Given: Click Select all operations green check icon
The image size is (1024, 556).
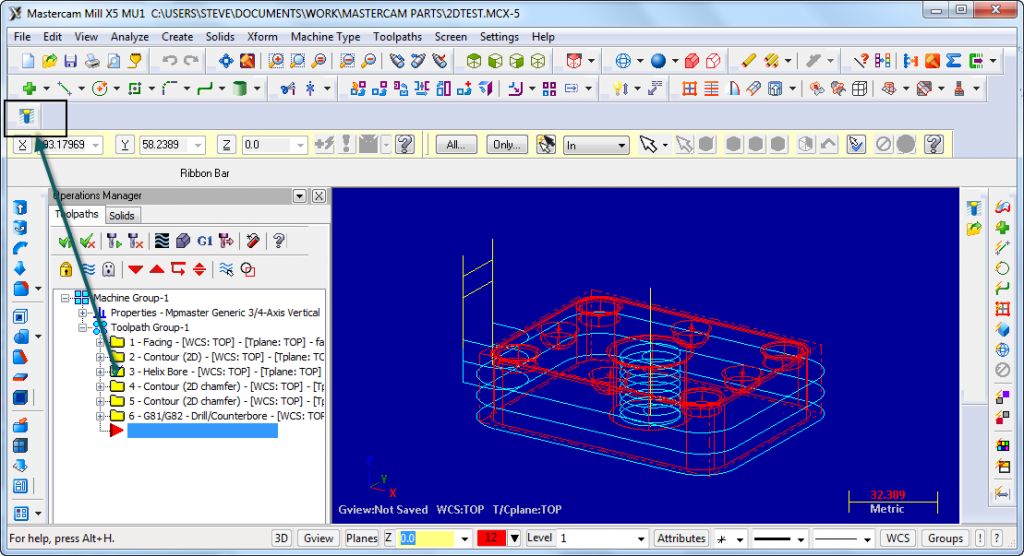Looking at the screenshot, I should click(x=65, y=241).
